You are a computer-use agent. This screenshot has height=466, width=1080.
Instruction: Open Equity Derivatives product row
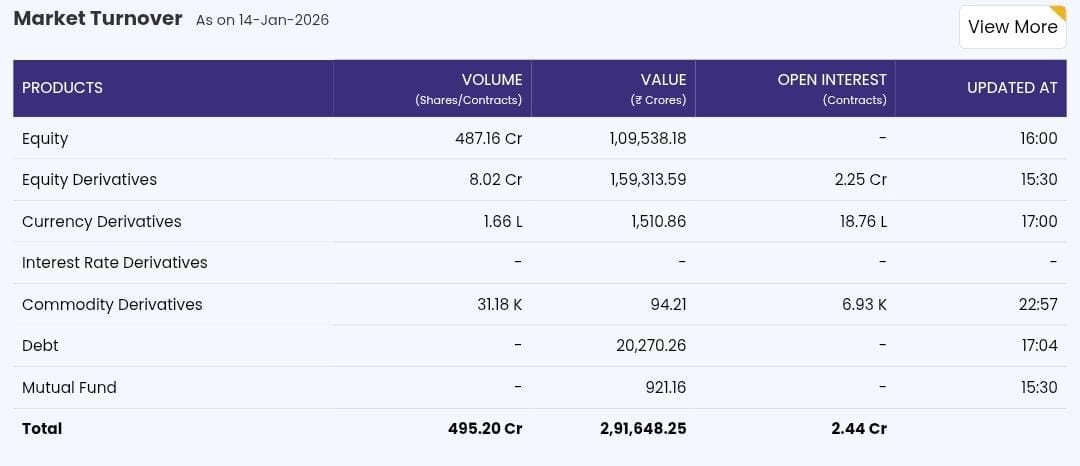(x=89, y=180)
